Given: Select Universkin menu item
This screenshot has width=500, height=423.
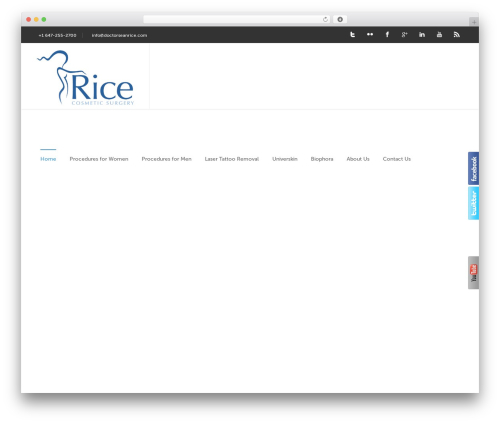Looking at the screenshot, I should (x=285, y=159).
